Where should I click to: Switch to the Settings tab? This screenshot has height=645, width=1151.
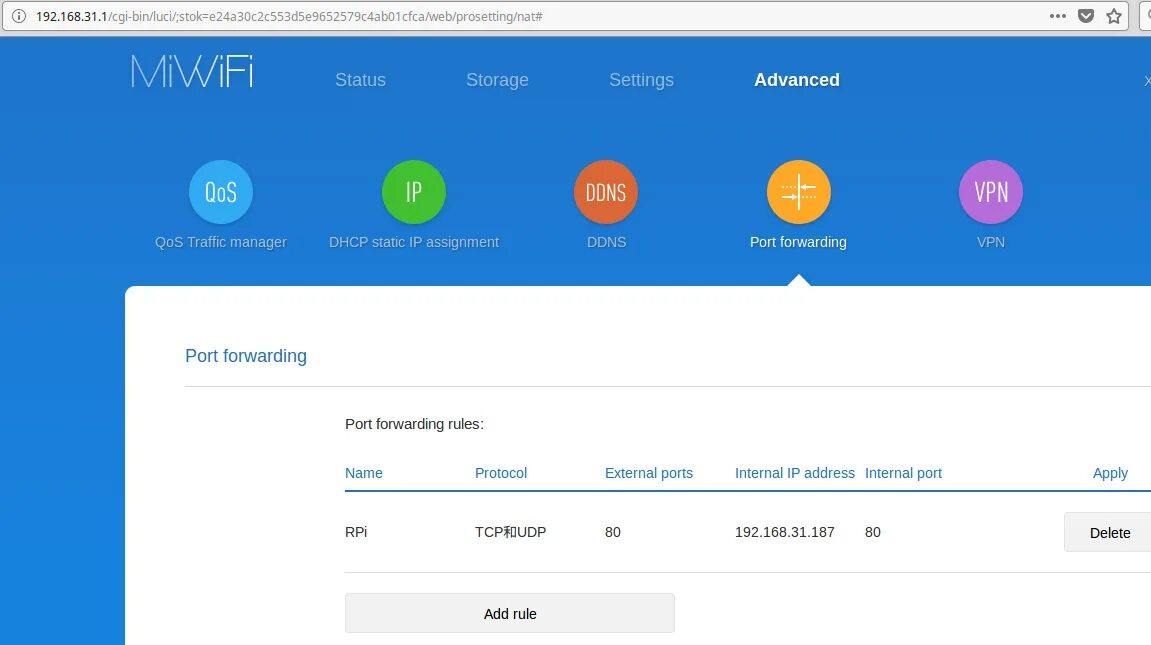pyautogui.click(x=642, y=80)
